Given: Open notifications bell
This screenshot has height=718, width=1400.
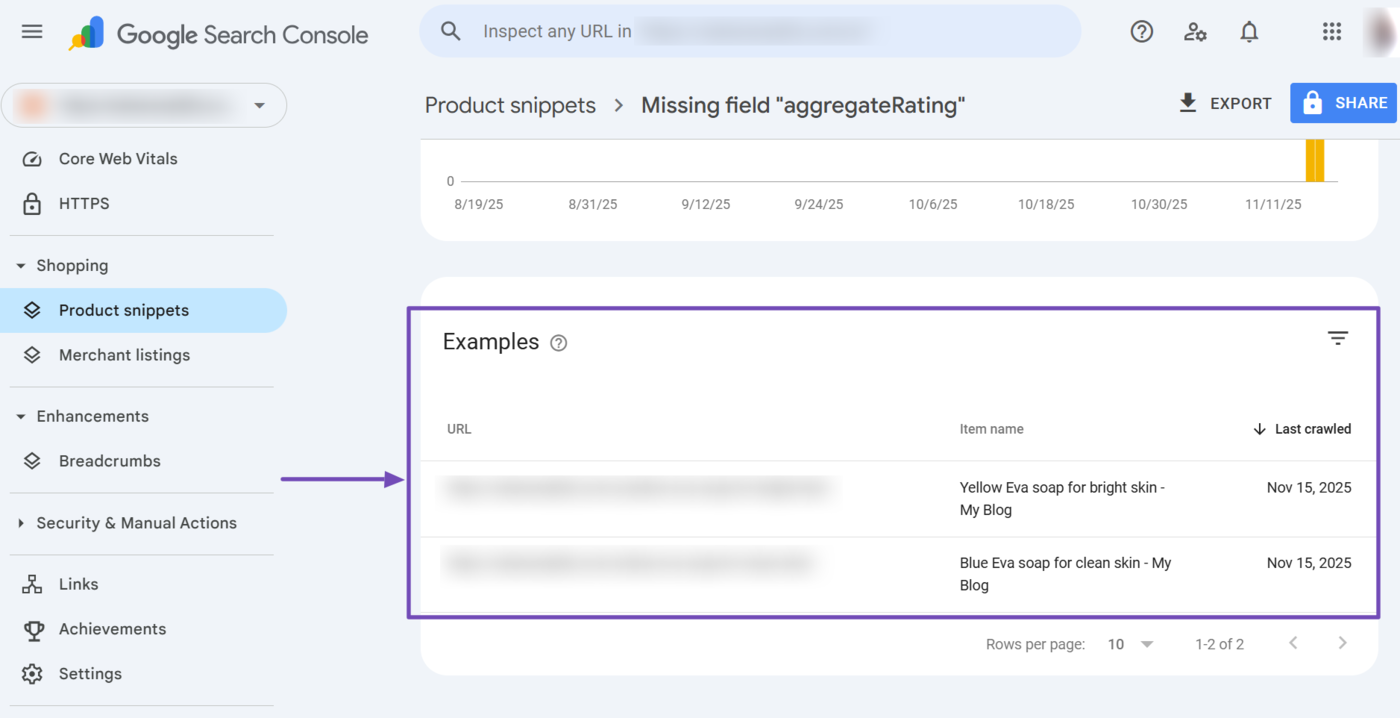Looking at the screenshot, I should click(1248, 31).
